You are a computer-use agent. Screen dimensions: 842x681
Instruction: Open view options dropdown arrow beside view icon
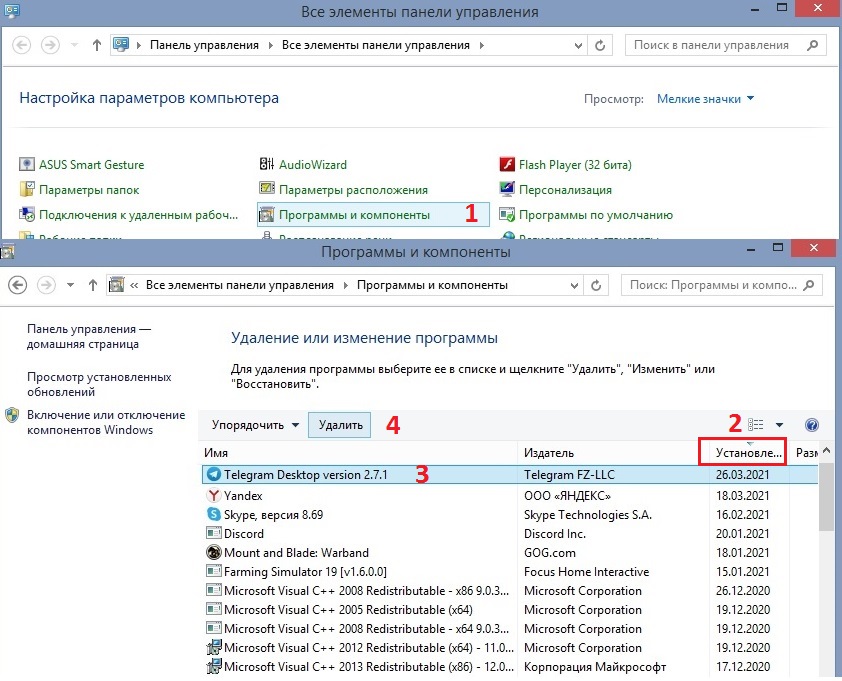click(779, 425)
